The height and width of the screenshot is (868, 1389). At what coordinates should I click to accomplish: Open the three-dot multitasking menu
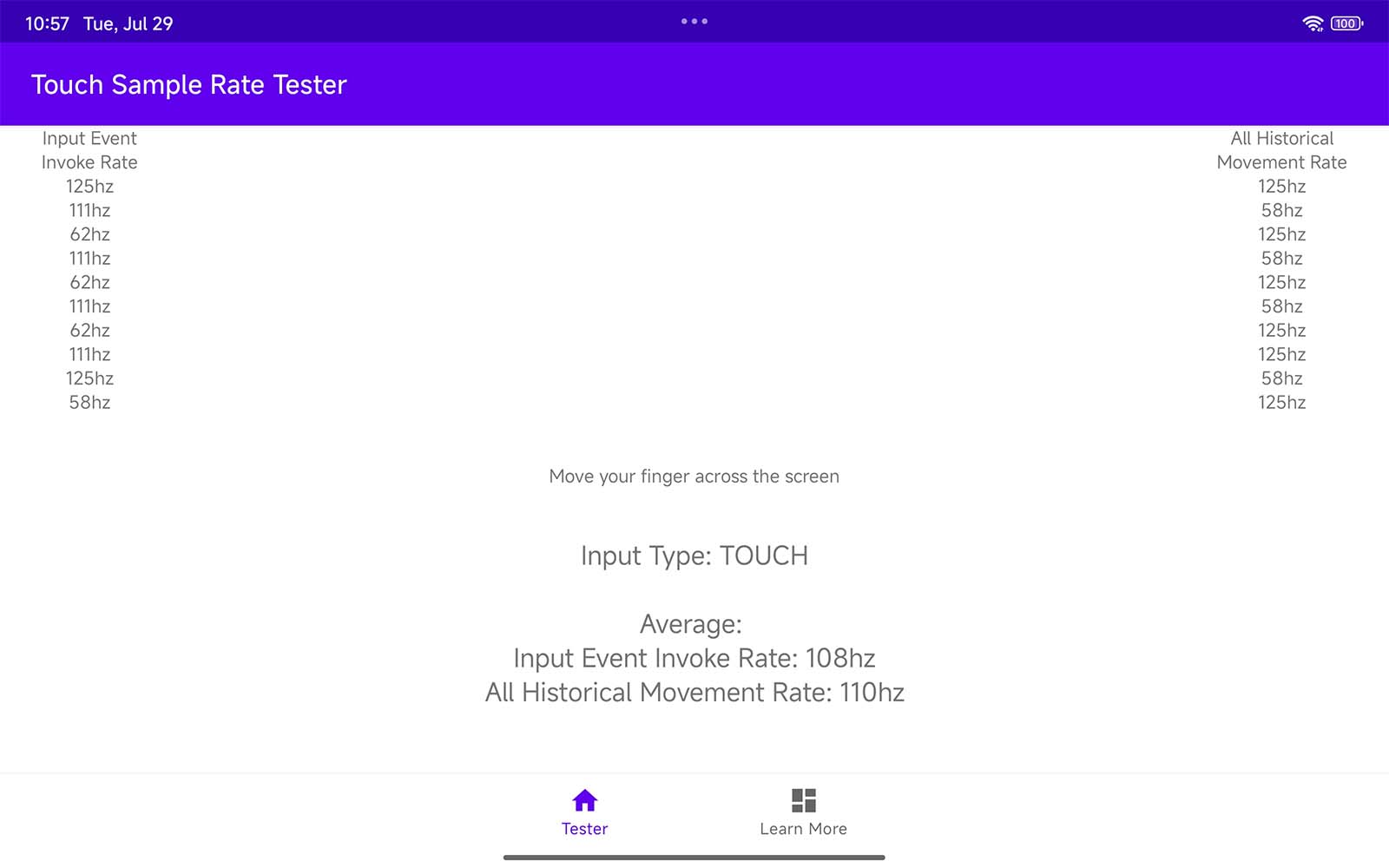(x=694, y=22)
